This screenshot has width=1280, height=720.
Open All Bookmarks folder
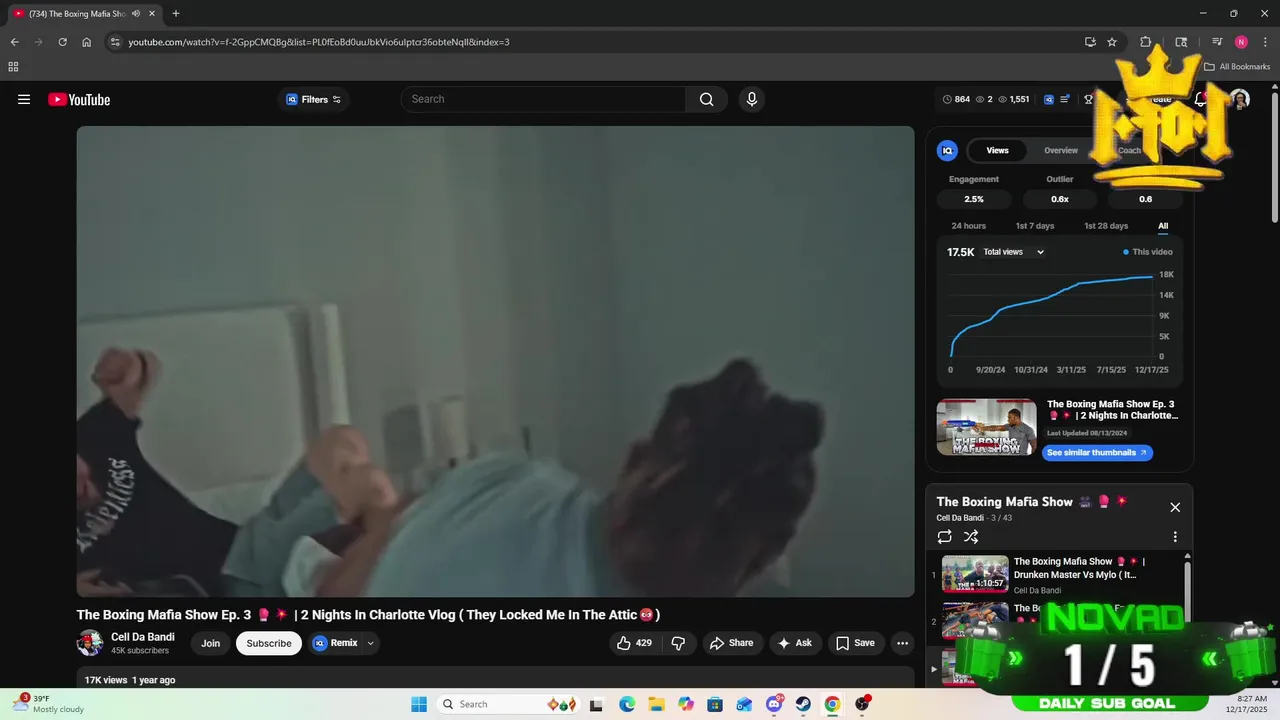click(x=1237, y=67)
